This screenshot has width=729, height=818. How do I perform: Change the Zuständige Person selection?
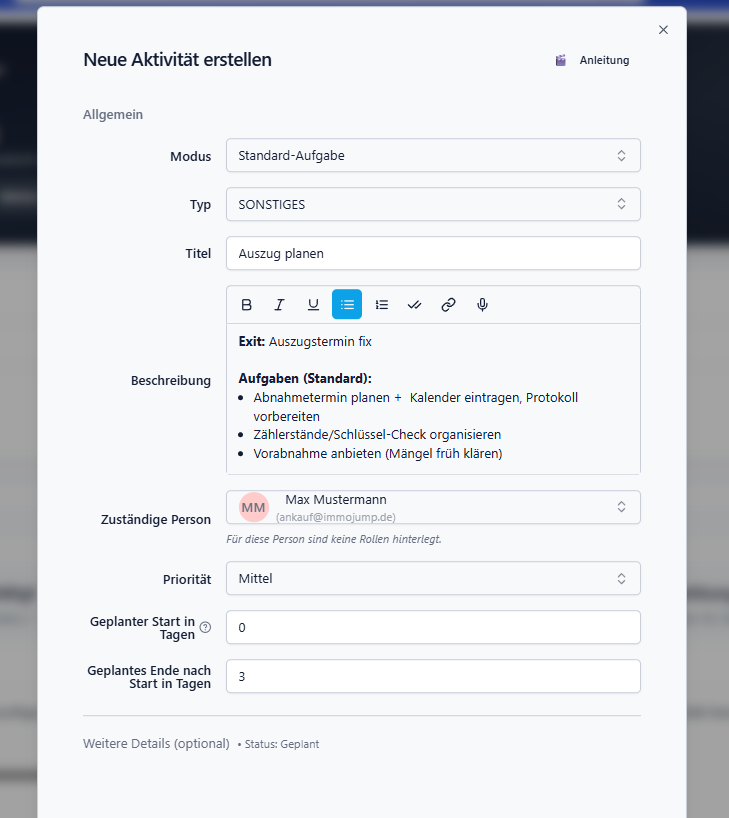(x=433, y=507)
